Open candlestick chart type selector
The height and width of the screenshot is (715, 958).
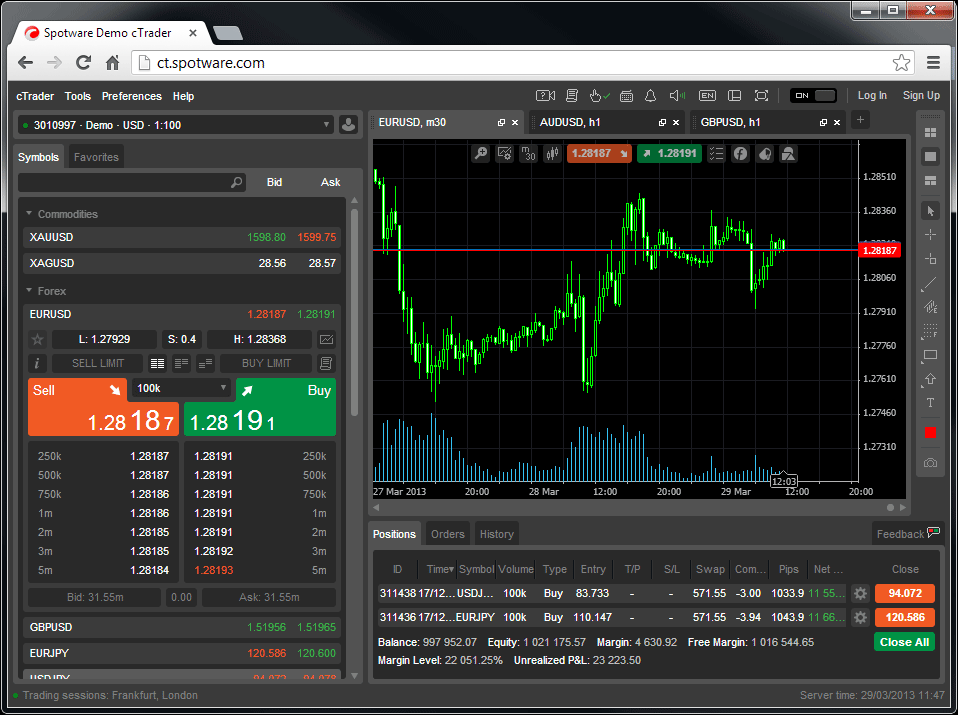click(552, 153)
